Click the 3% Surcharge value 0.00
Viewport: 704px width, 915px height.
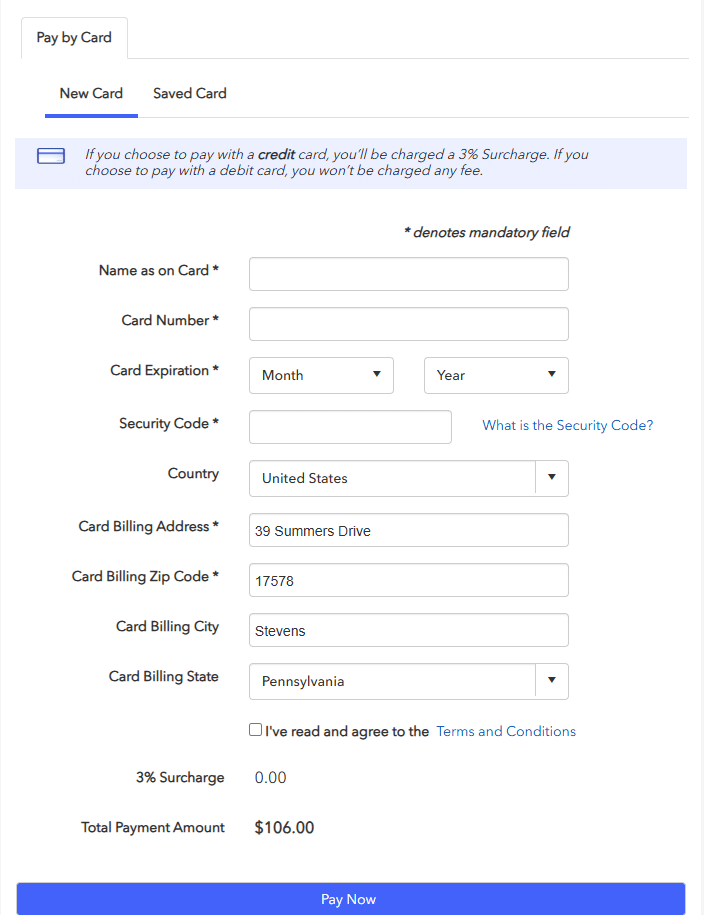[x=270, y=778]
